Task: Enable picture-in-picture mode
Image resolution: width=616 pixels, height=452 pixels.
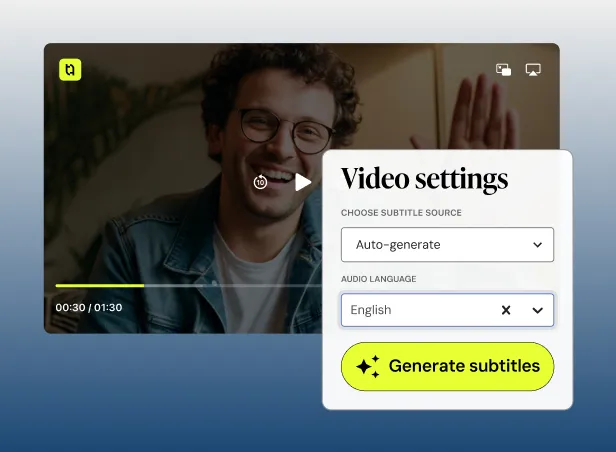Action: click(503, 70)
